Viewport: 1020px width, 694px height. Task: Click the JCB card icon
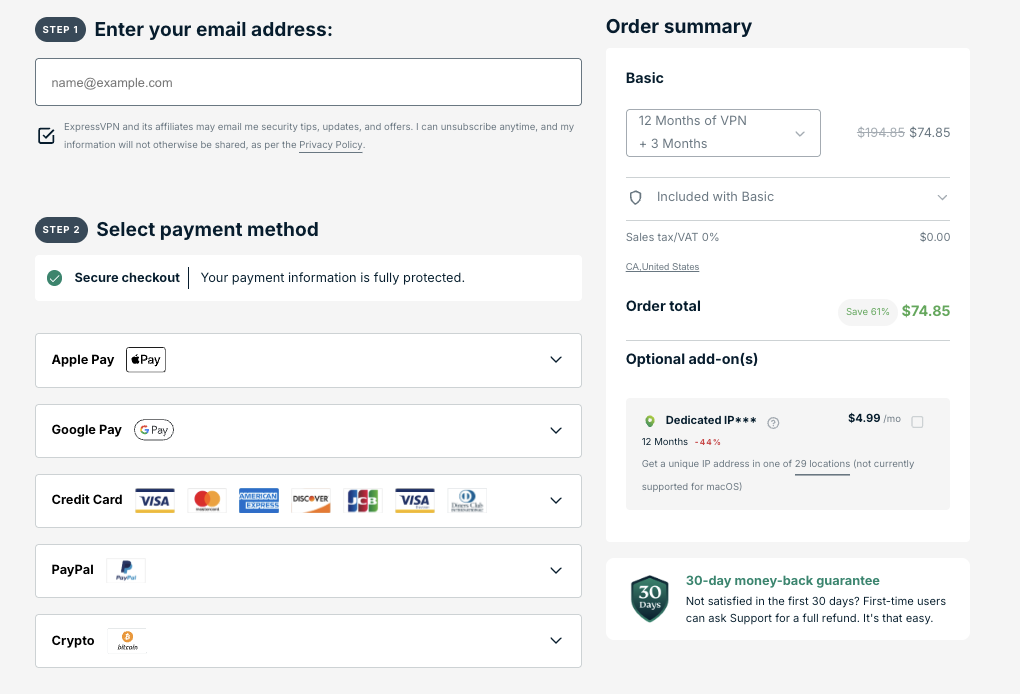tap(362, 500)
